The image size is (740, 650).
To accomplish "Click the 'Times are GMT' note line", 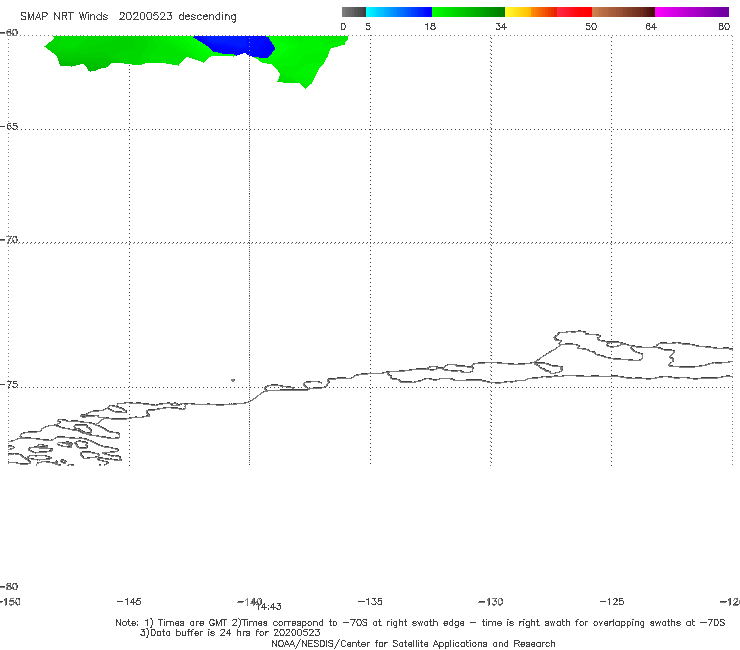I will click(420, 623).
